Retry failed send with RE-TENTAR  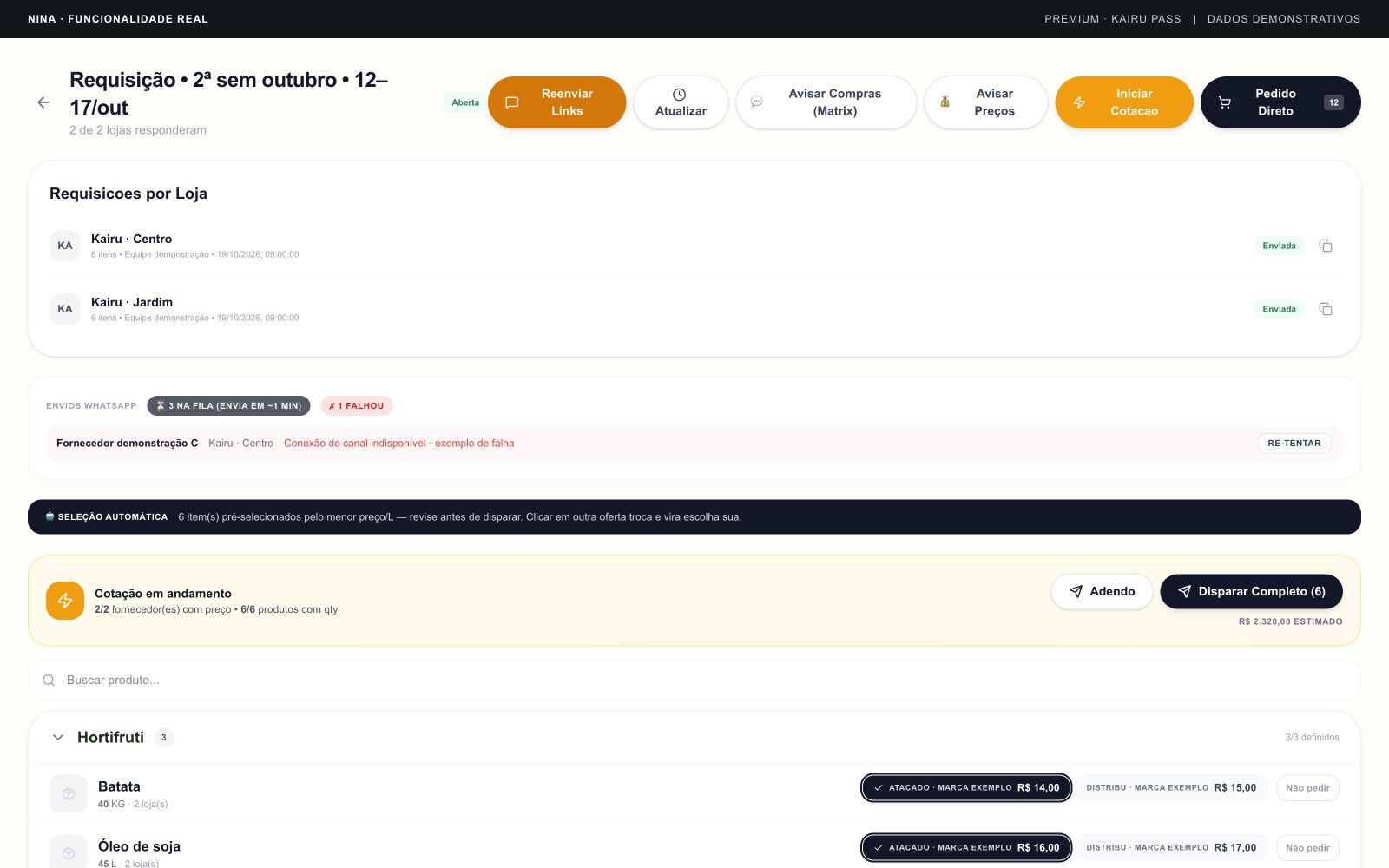tap(1294, 443)
